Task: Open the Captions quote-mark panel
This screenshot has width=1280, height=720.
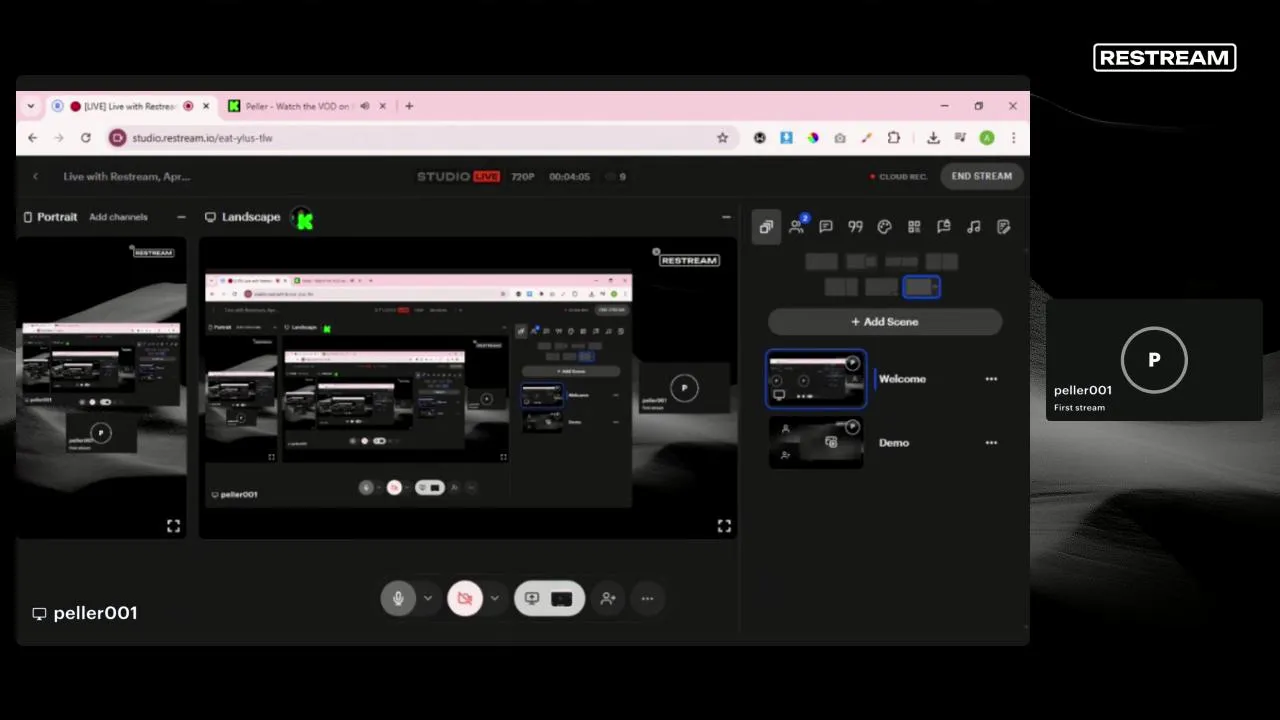Action: click(855, 227)
